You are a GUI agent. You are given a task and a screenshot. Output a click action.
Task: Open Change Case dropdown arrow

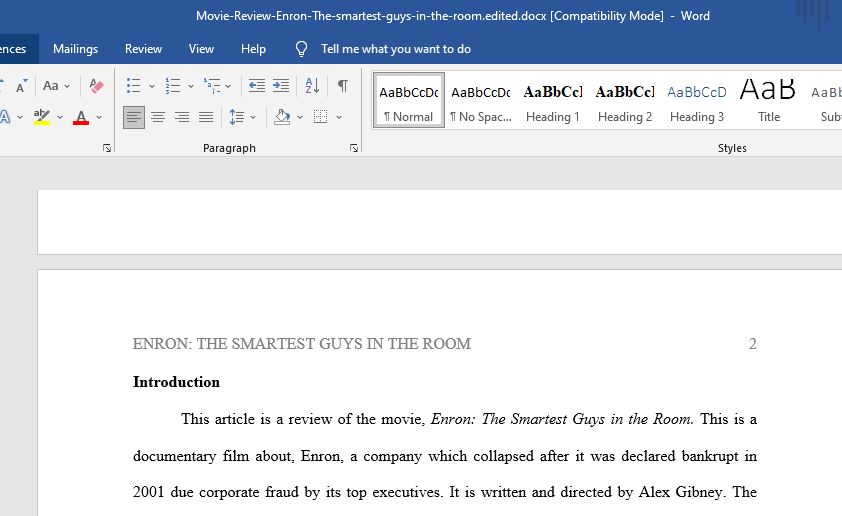[x=67, y=86]
